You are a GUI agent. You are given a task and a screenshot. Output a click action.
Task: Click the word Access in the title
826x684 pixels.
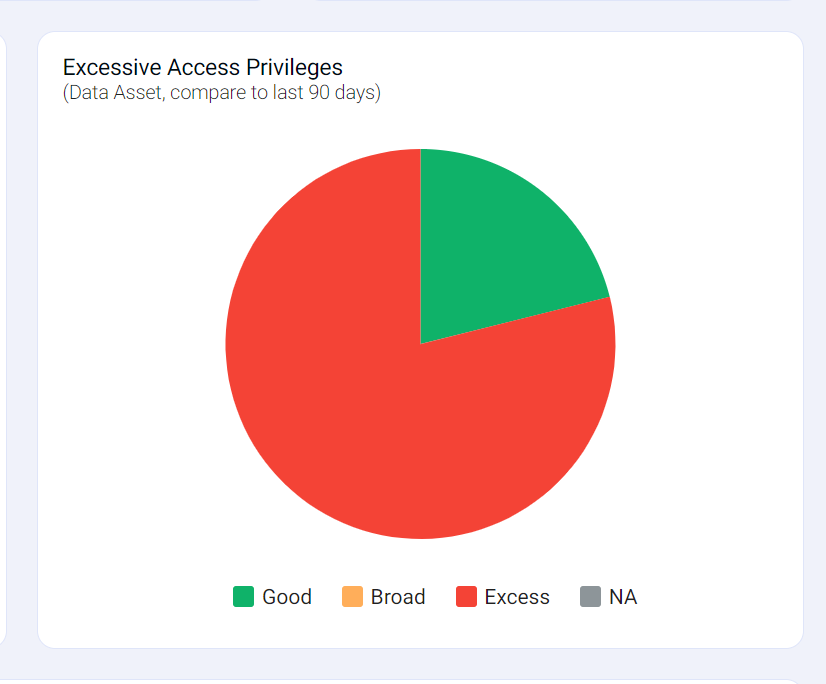[x=204, y=67]
